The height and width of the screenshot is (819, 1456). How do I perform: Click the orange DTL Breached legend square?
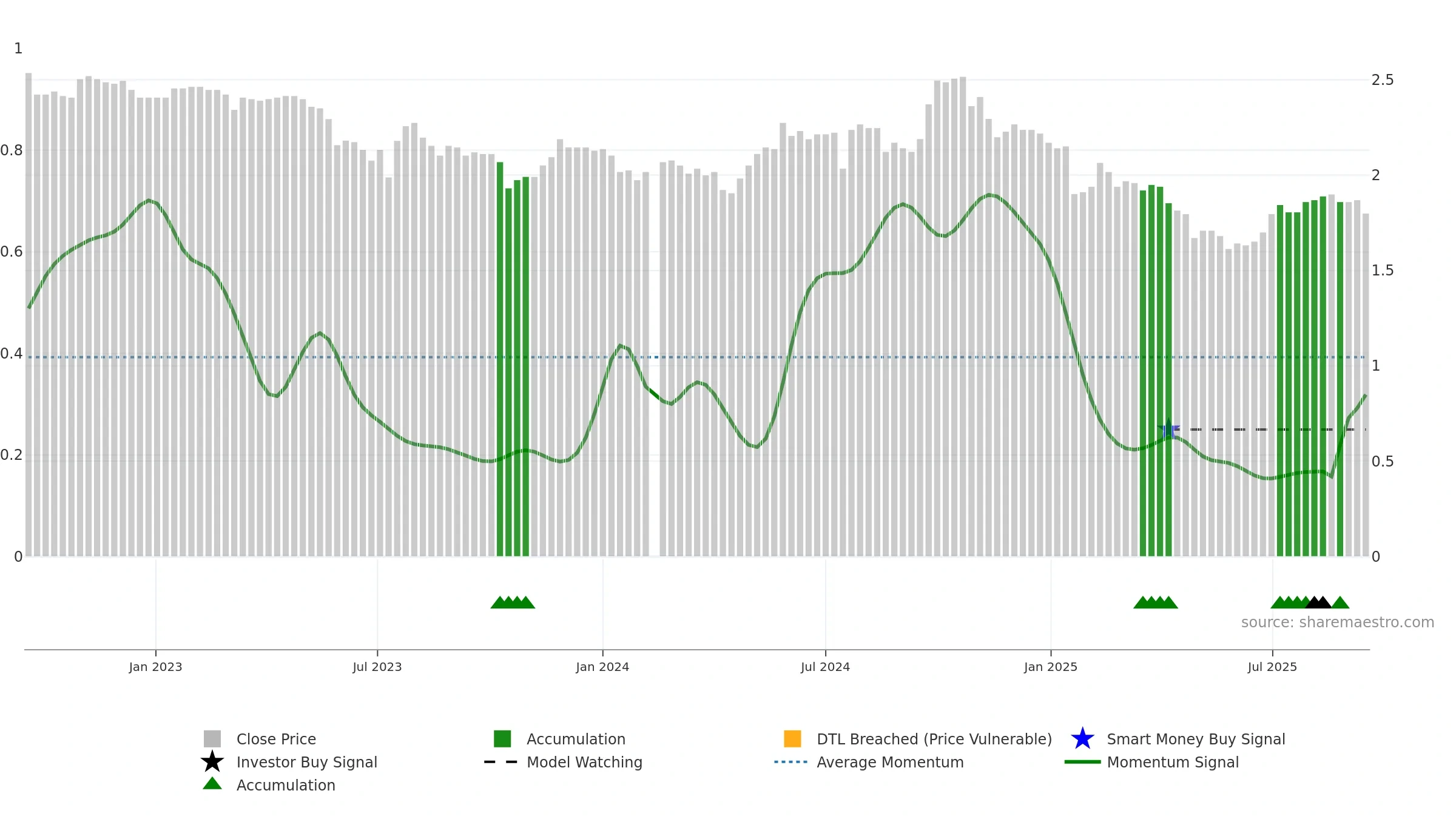coord(792,738)
